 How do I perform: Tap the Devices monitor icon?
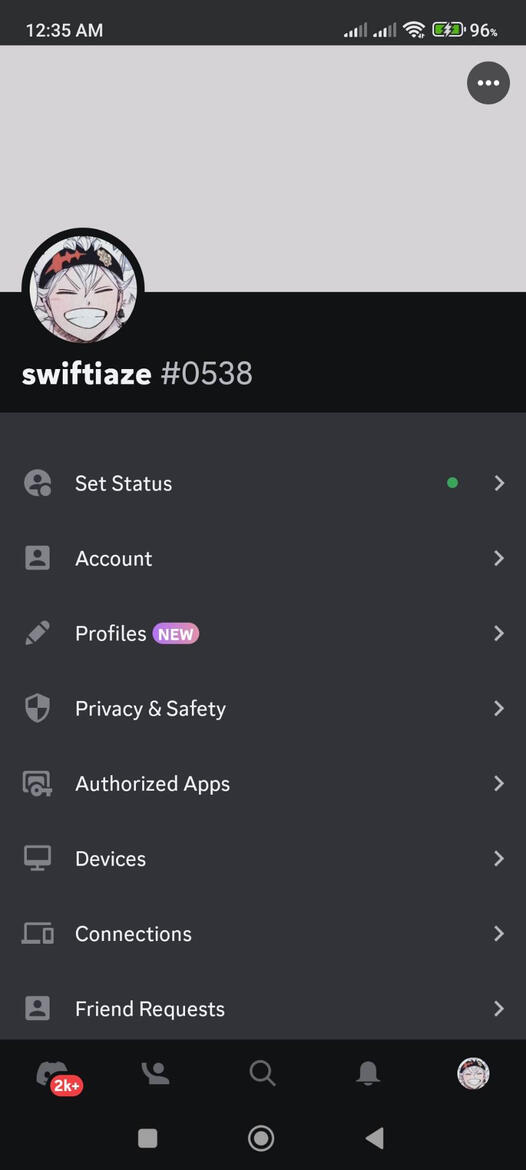click(37, 858)
